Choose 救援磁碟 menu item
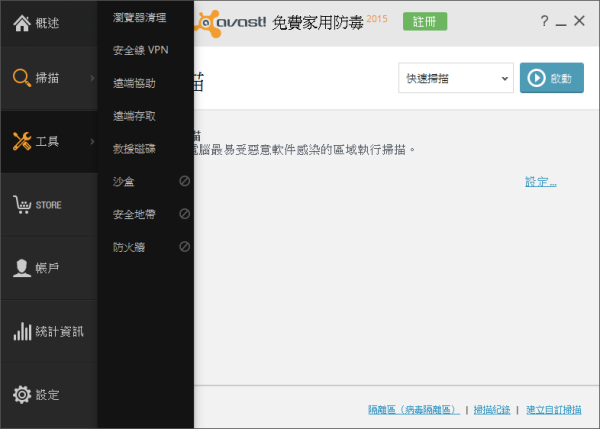This screenshot has width=600, height=429. coord(134,149)
